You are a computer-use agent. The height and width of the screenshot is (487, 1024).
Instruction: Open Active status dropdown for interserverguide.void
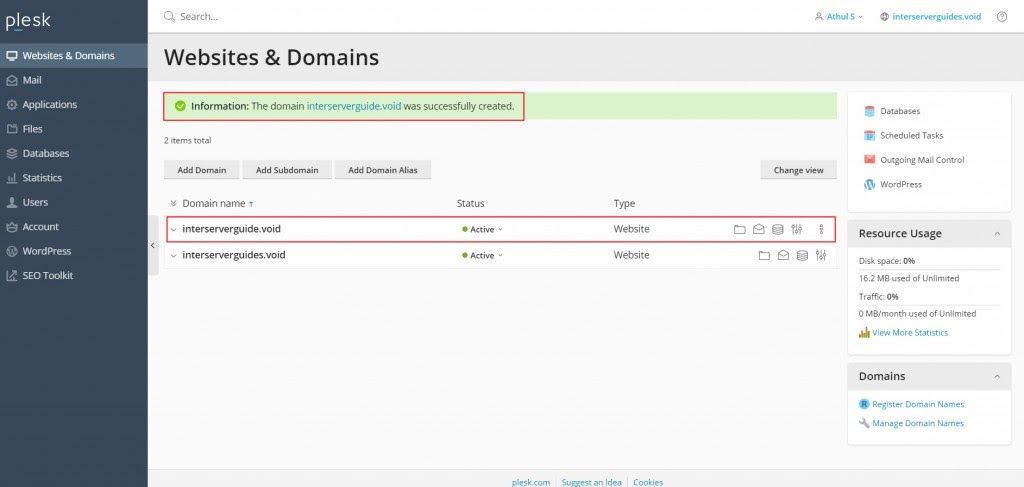(483, 229)
